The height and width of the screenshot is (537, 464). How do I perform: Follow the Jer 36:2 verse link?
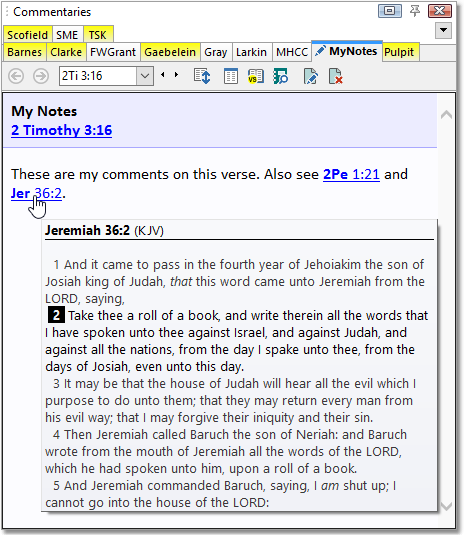(36, 193)
